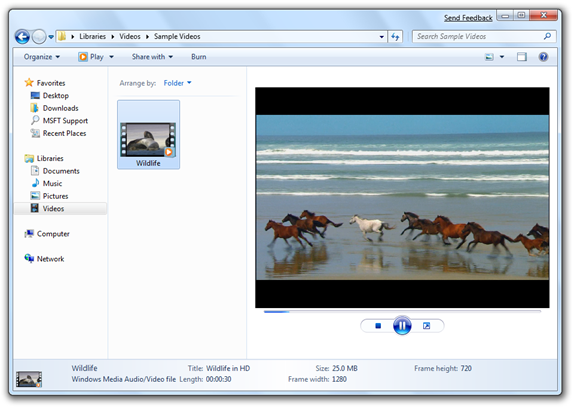Open the Music library
Viewport: 574px width, 408px height.
click(52, 183)
